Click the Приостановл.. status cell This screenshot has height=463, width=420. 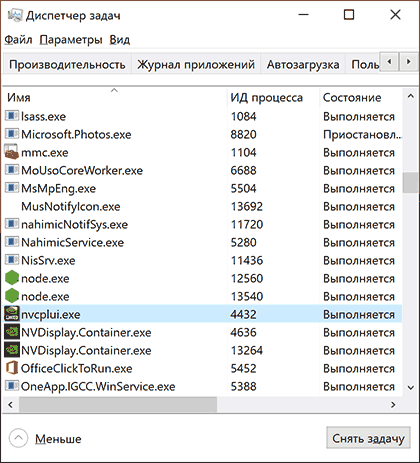pos(362,134)
